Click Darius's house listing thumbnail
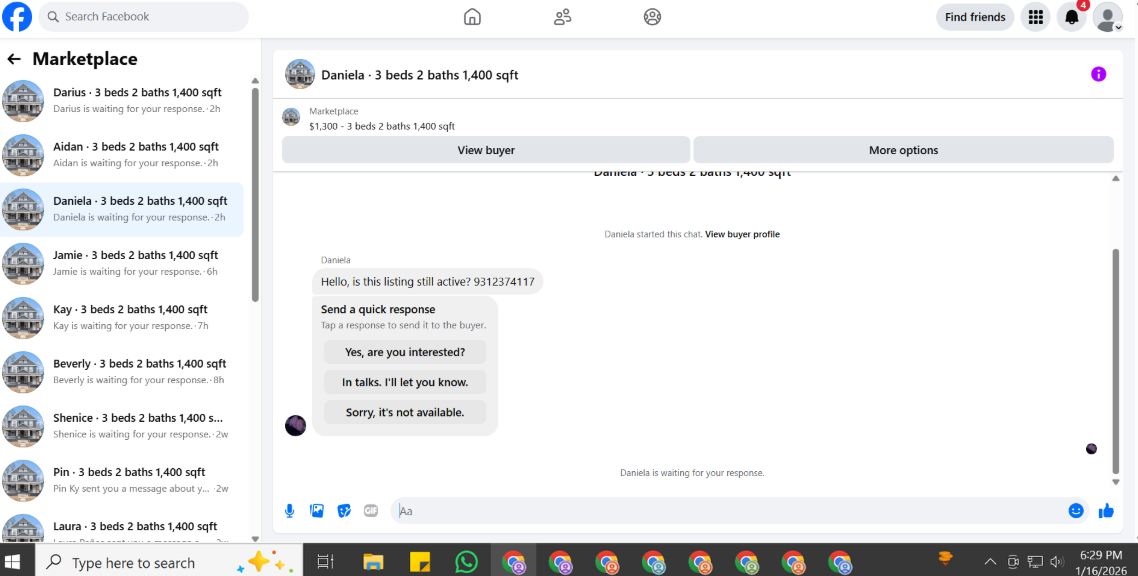 point(23,101)
